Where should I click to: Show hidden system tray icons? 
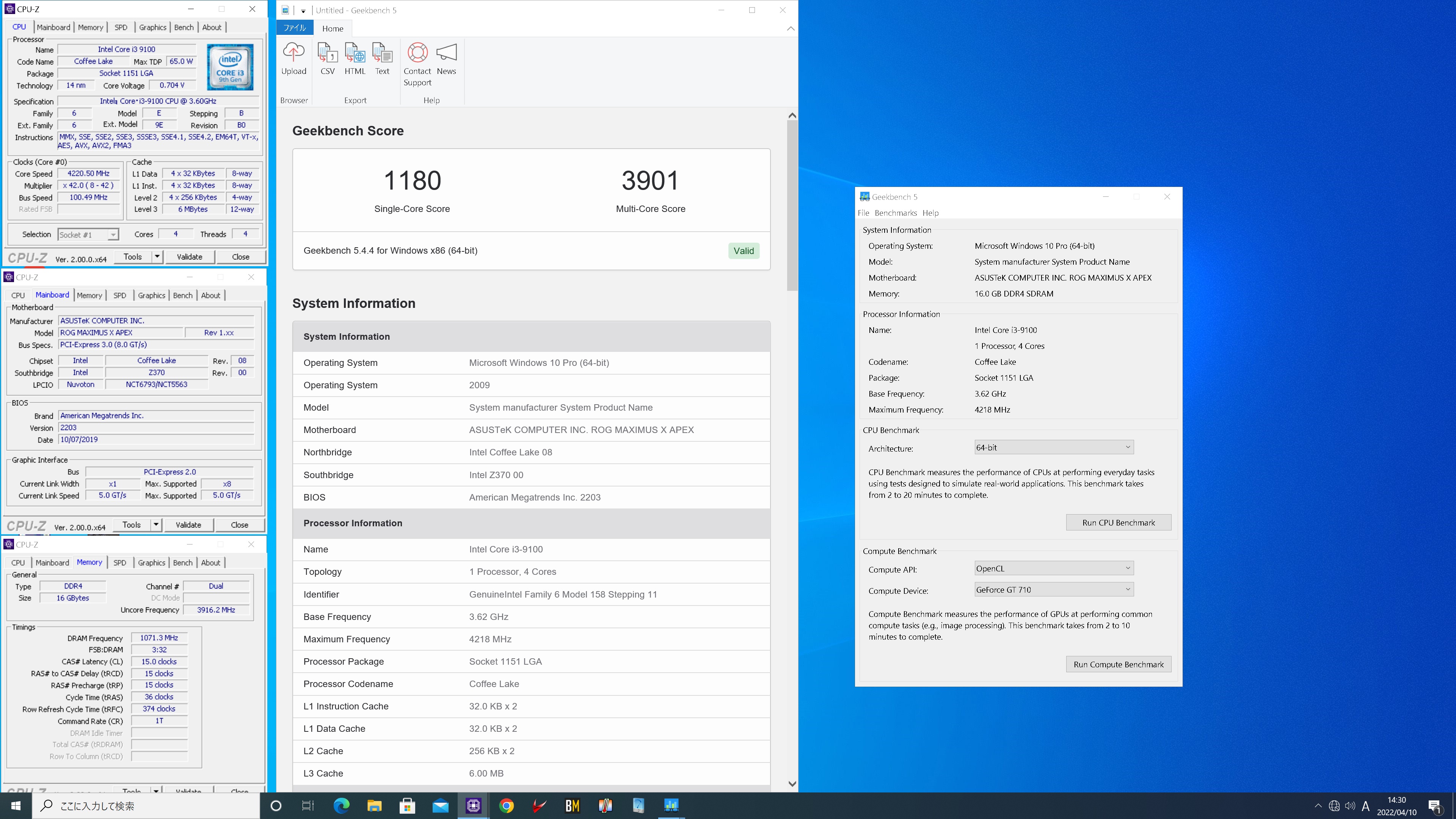1318,806
